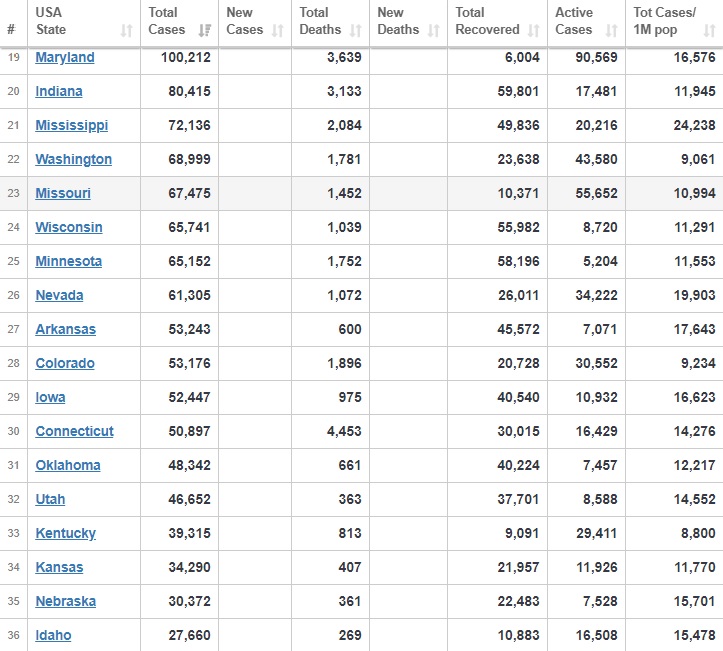Select the Missouri link
Screen dimensions: 723x651
click(63, 194)
